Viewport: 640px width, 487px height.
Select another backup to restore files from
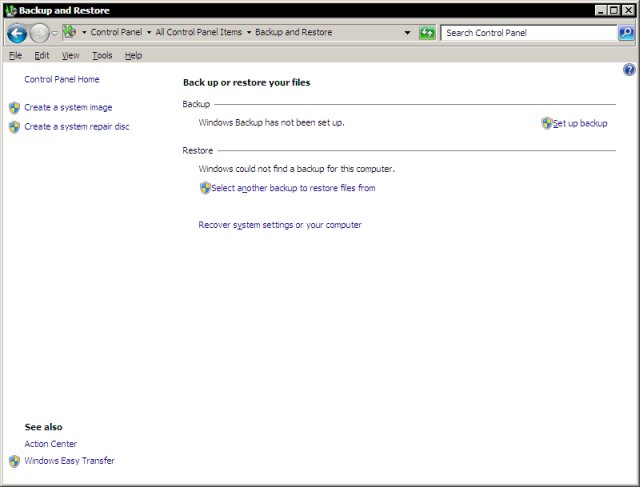[293, 188]
